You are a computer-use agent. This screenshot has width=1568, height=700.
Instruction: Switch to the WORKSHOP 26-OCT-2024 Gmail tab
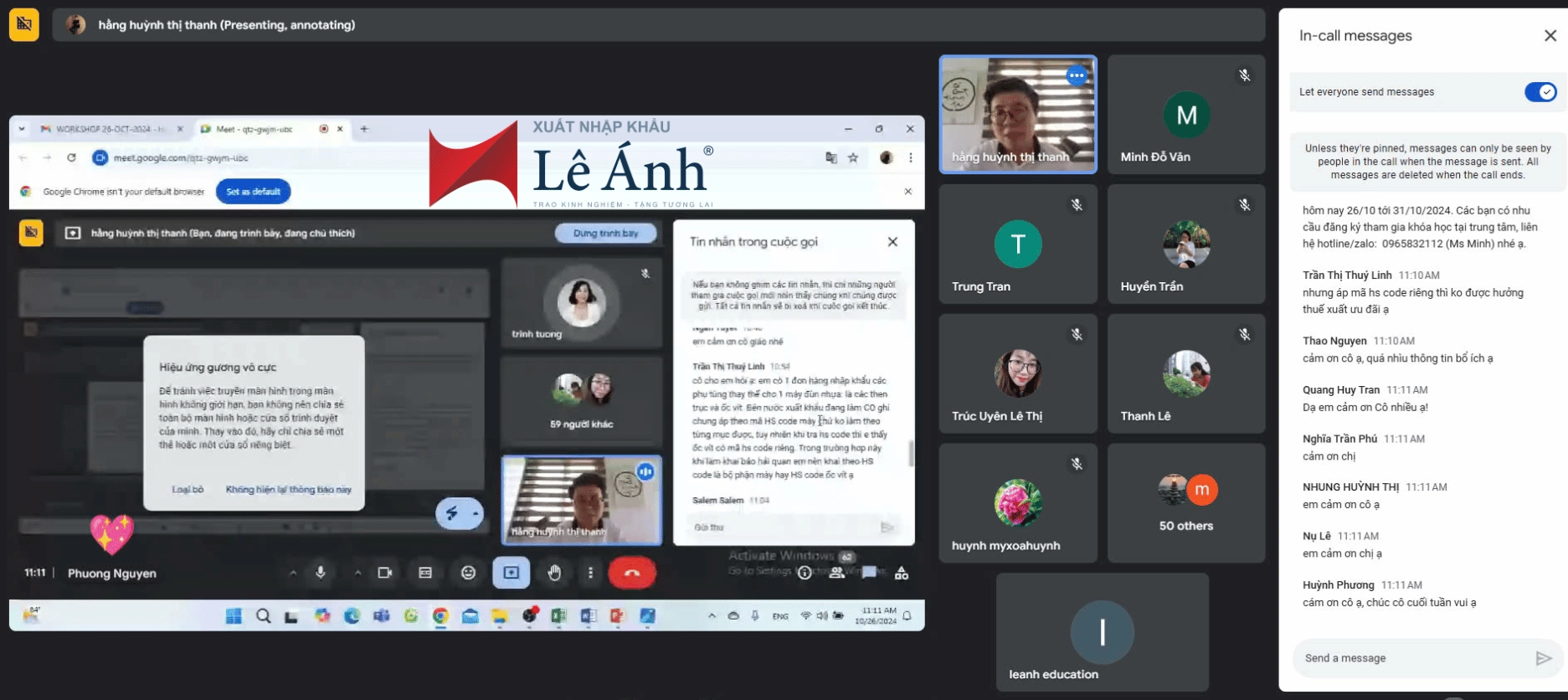click(105, 129)
